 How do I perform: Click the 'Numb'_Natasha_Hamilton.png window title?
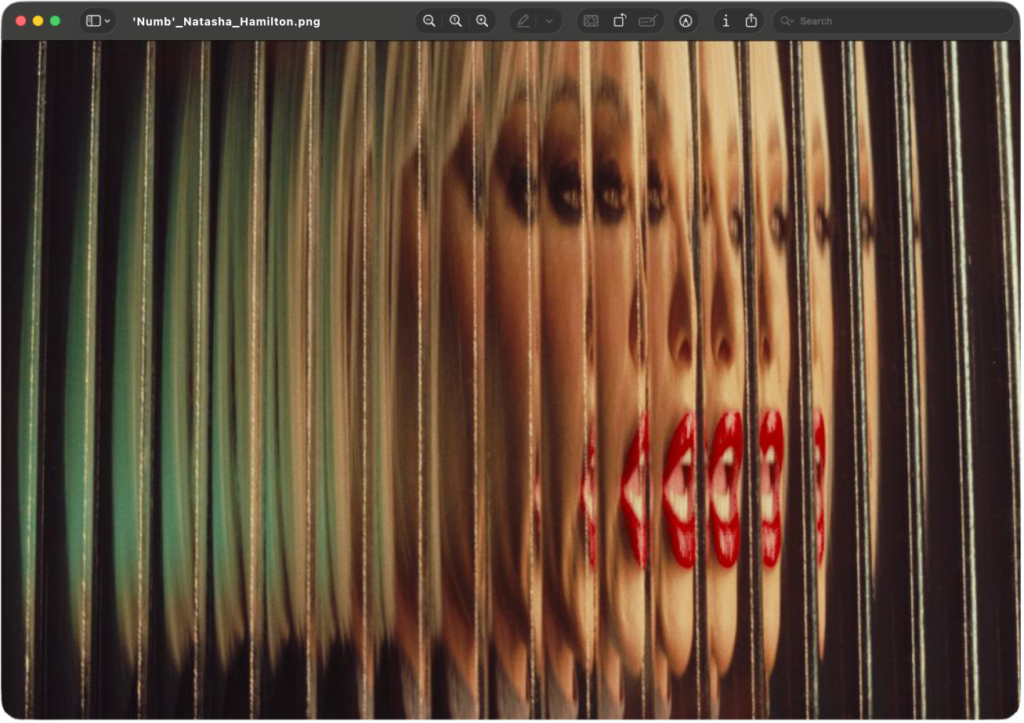tap(226, 21)
